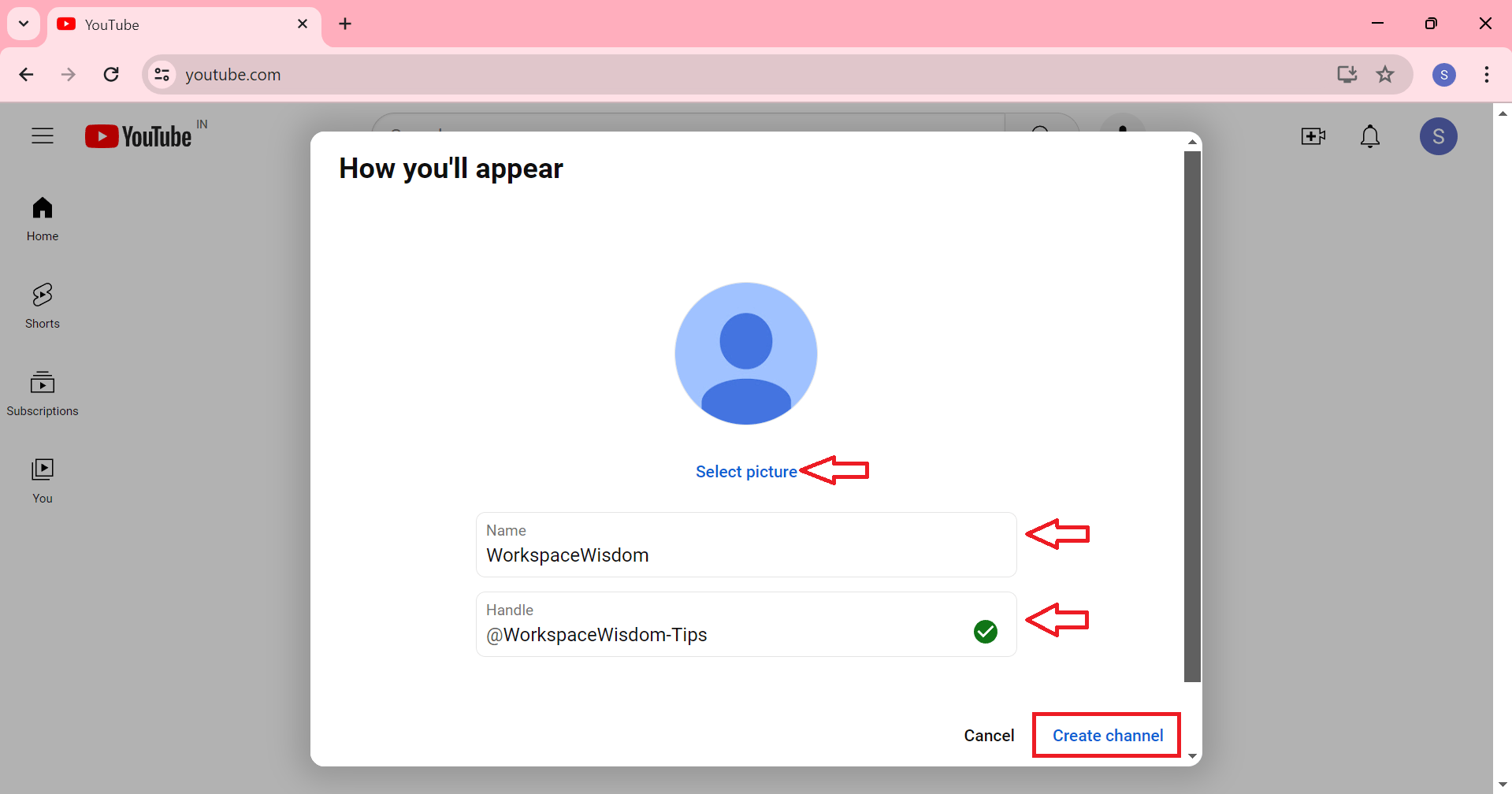This screenshot has width=1512, height=794.
Task: Open the You library section
Action: tap(43, 480)
